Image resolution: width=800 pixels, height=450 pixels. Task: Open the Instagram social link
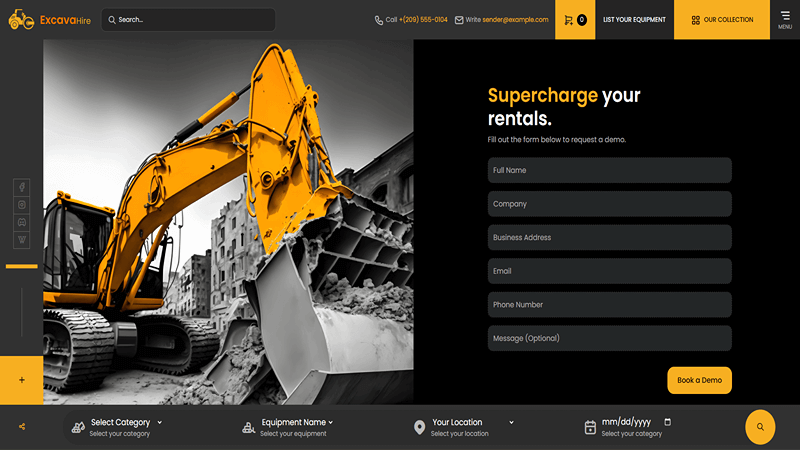point(21,205)
